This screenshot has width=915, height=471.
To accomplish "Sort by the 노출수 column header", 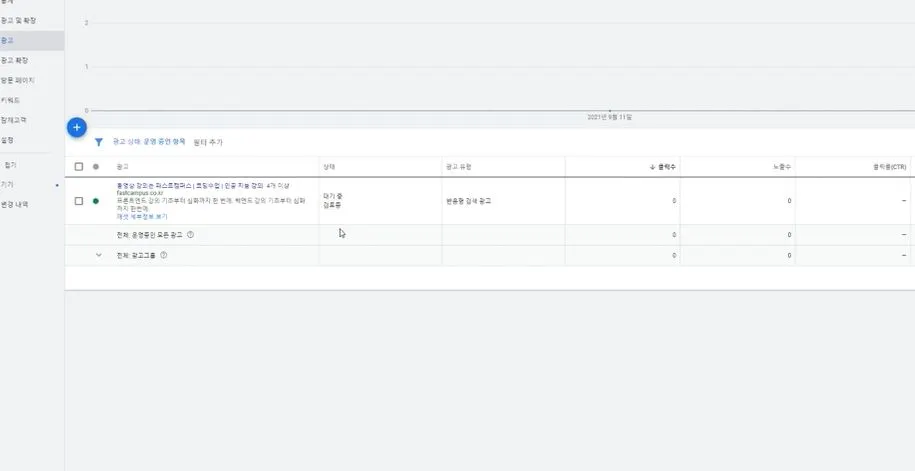I will [x=782, y=167].
